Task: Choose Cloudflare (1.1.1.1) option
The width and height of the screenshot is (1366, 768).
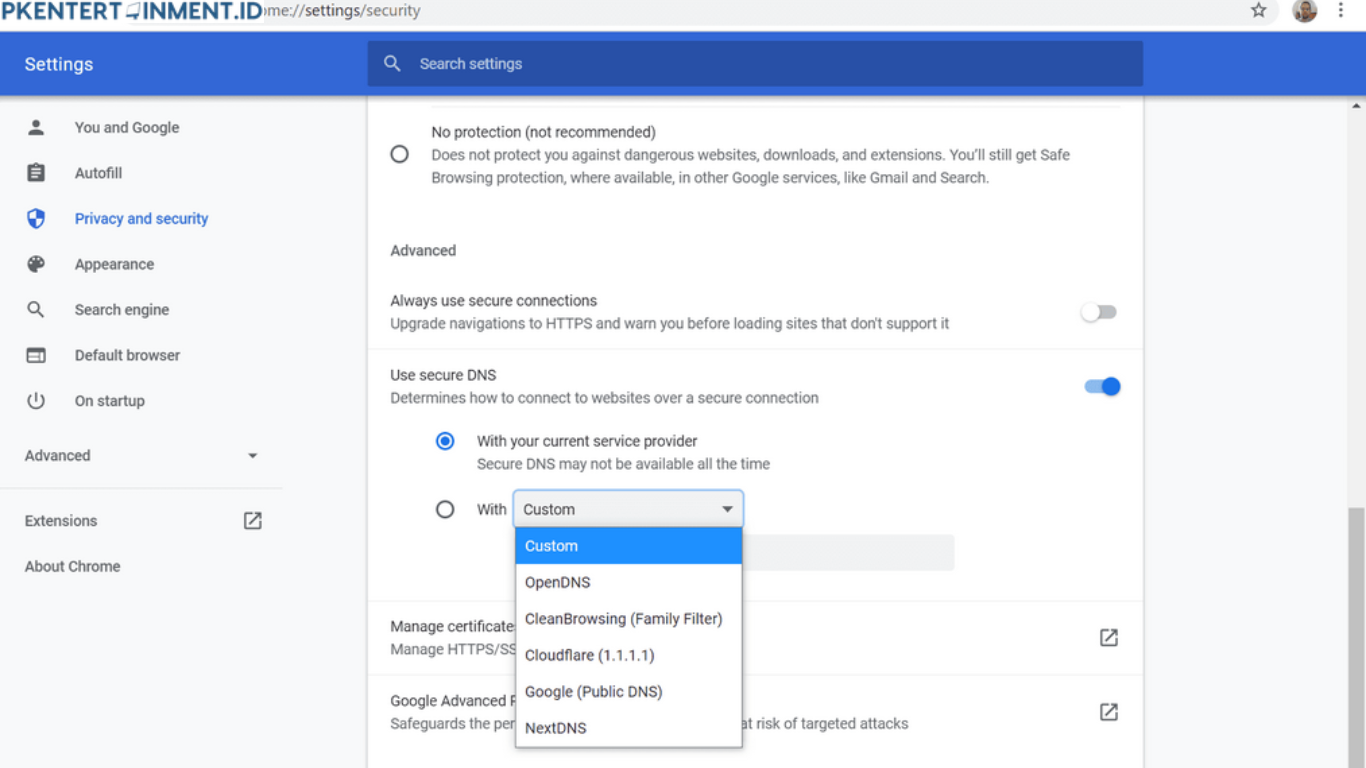Action: tap(628, 655)
